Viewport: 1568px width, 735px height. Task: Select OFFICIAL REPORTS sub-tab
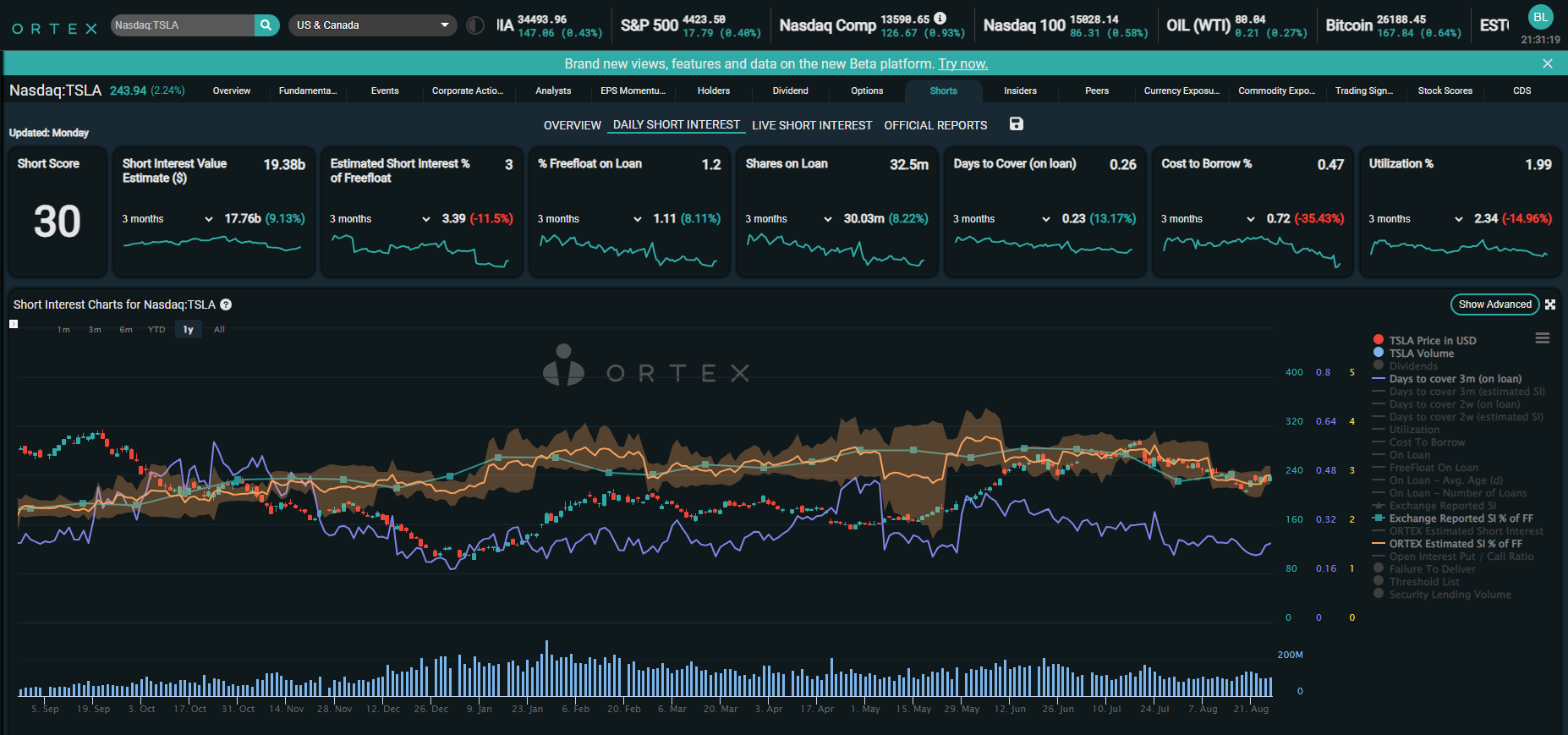[x=935, y=125]
